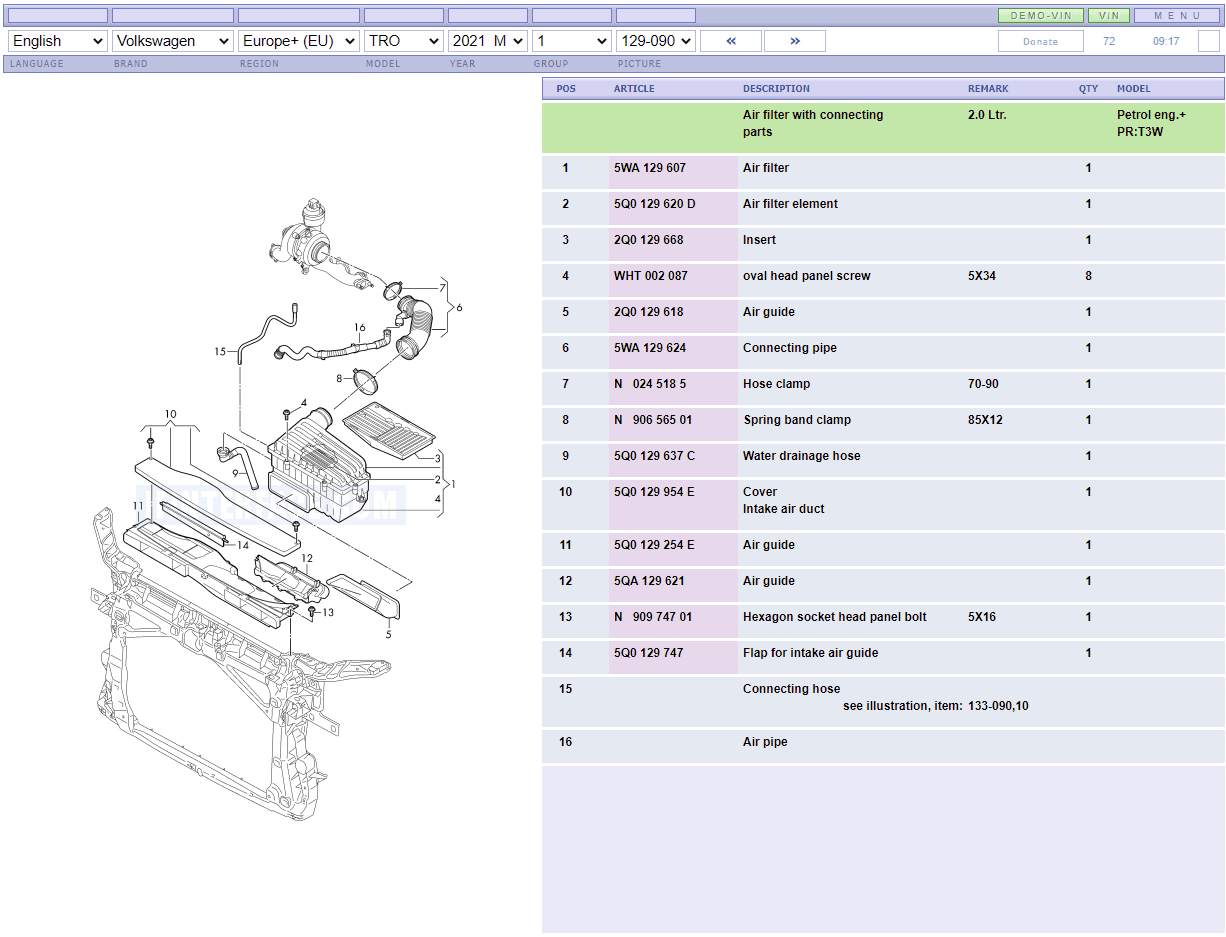The width and height of the screenshot is (1226, 937).
Task: Select article 5Q0 129 620 D
Action: pos(654,204)
